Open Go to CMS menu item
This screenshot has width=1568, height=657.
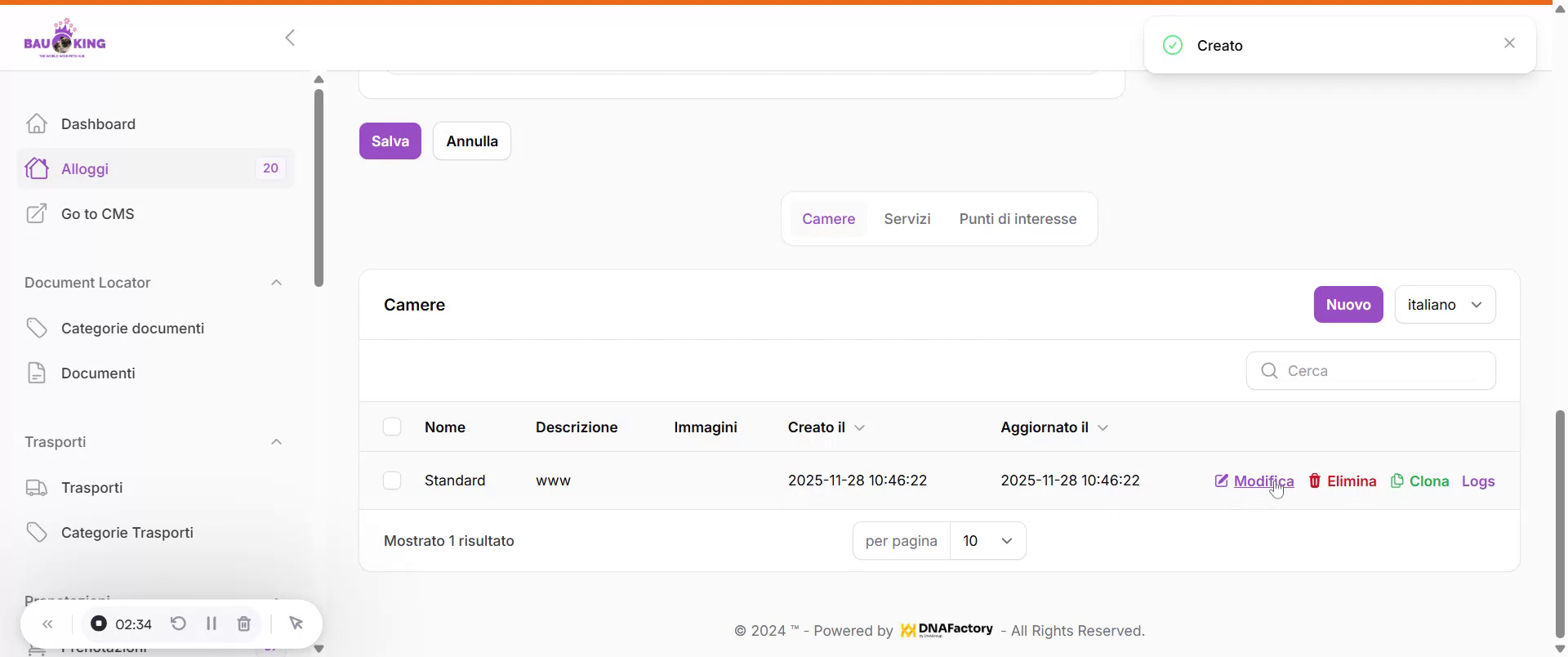[155, 213]
